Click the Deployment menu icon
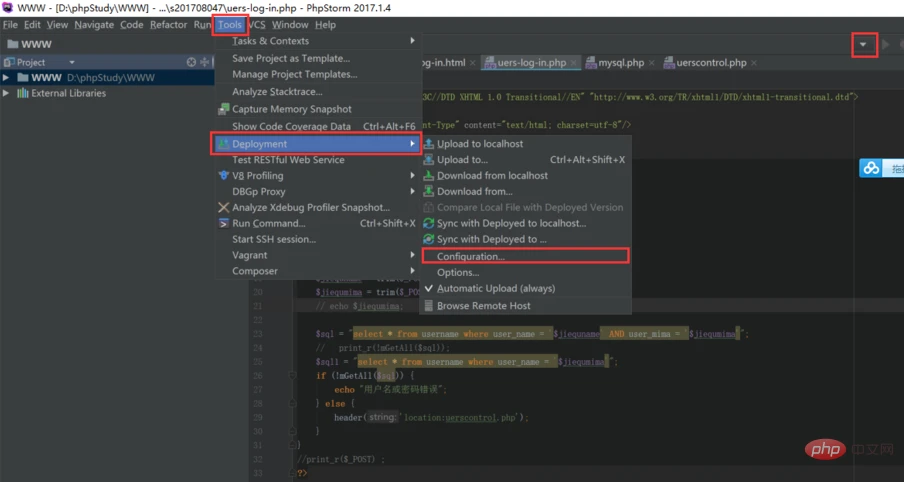Screen dimensions: 904x482 pyautogui.click(x=224, y=144)
